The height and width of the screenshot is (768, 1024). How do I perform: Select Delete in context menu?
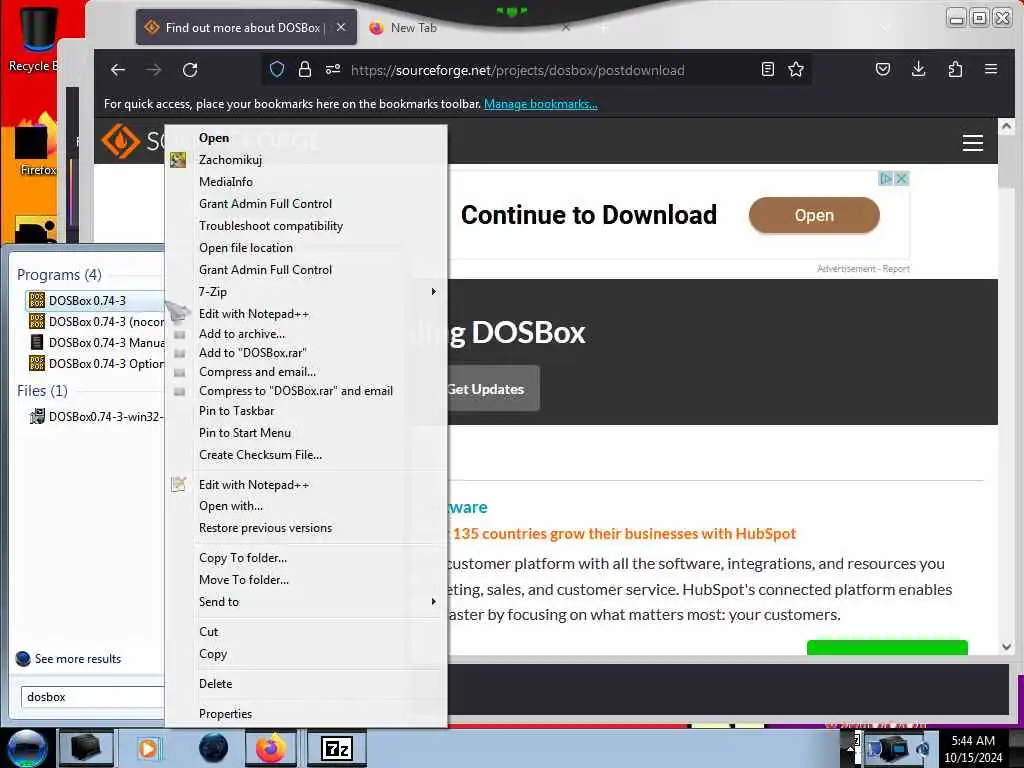216,684
